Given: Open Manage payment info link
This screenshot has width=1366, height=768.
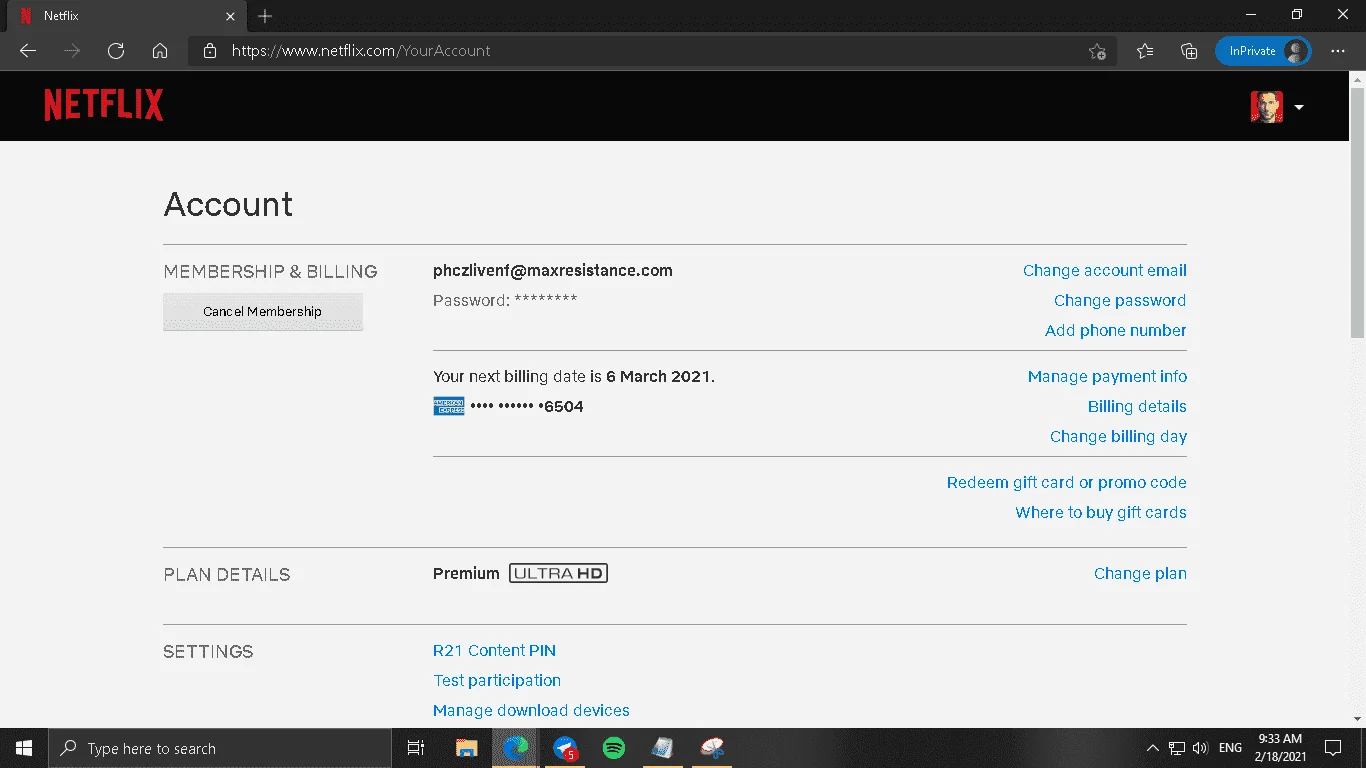Looking at the screenshot, I should click(x=1107, y=376).
